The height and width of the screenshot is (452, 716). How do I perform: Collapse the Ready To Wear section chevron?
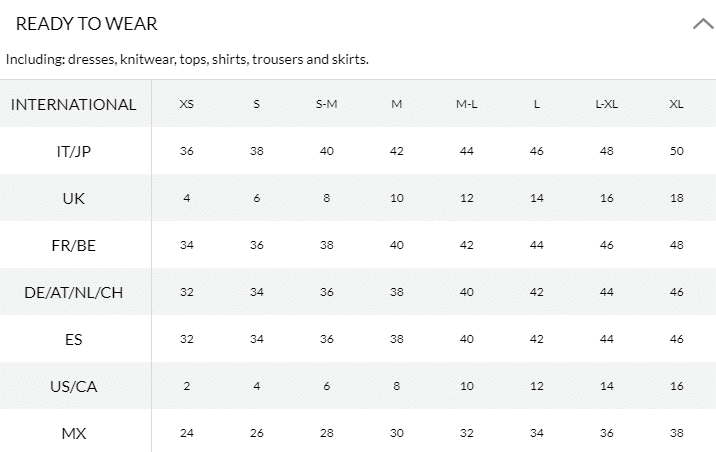click(702, 24)
